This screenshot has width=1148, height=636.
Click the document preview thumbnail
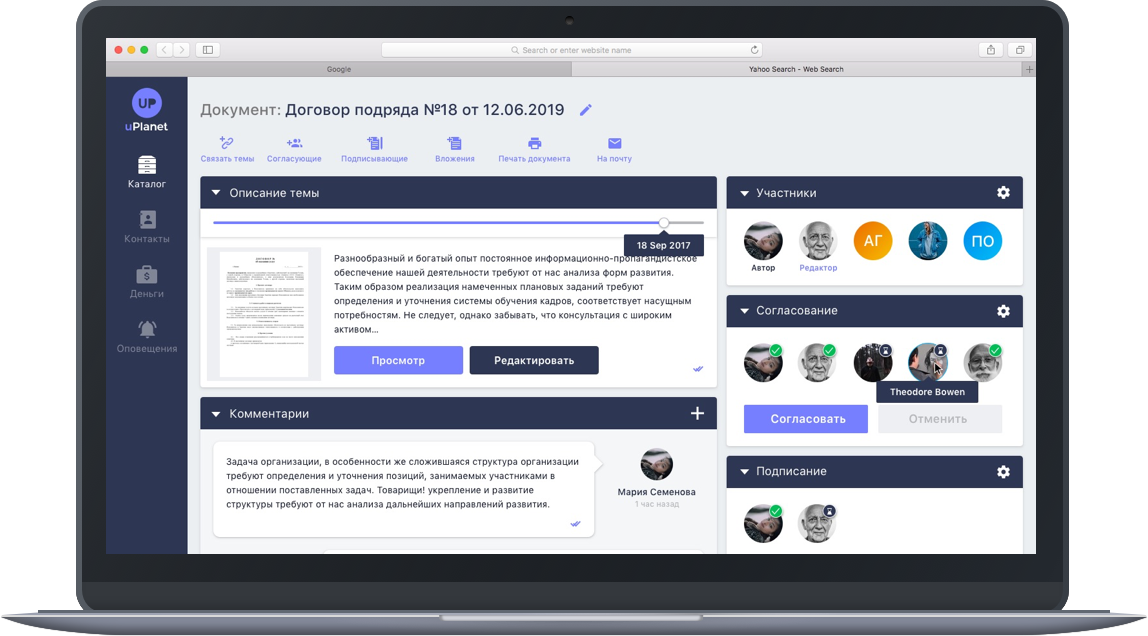(x=264, y=314)
